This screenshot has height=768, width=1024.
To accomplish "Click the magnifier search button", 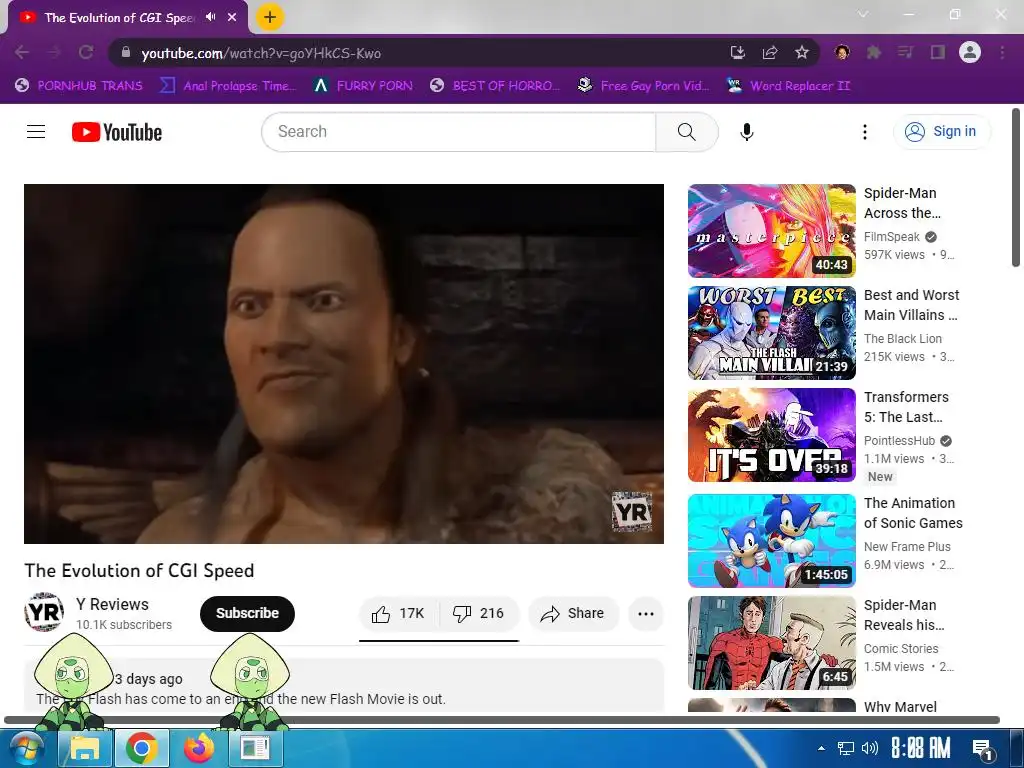I will tap(687, 132).
